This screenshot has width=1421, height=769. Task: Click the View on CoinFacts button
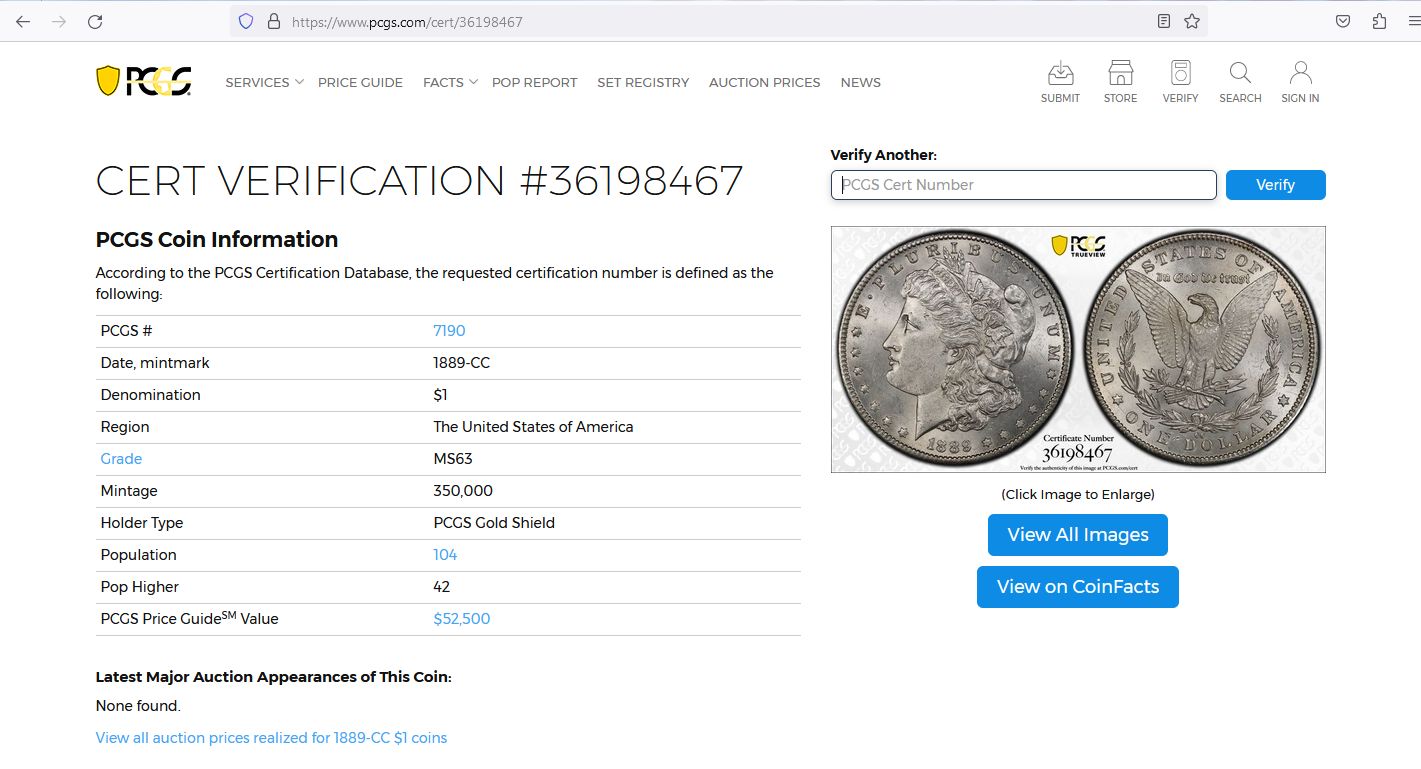point(1078,587)
